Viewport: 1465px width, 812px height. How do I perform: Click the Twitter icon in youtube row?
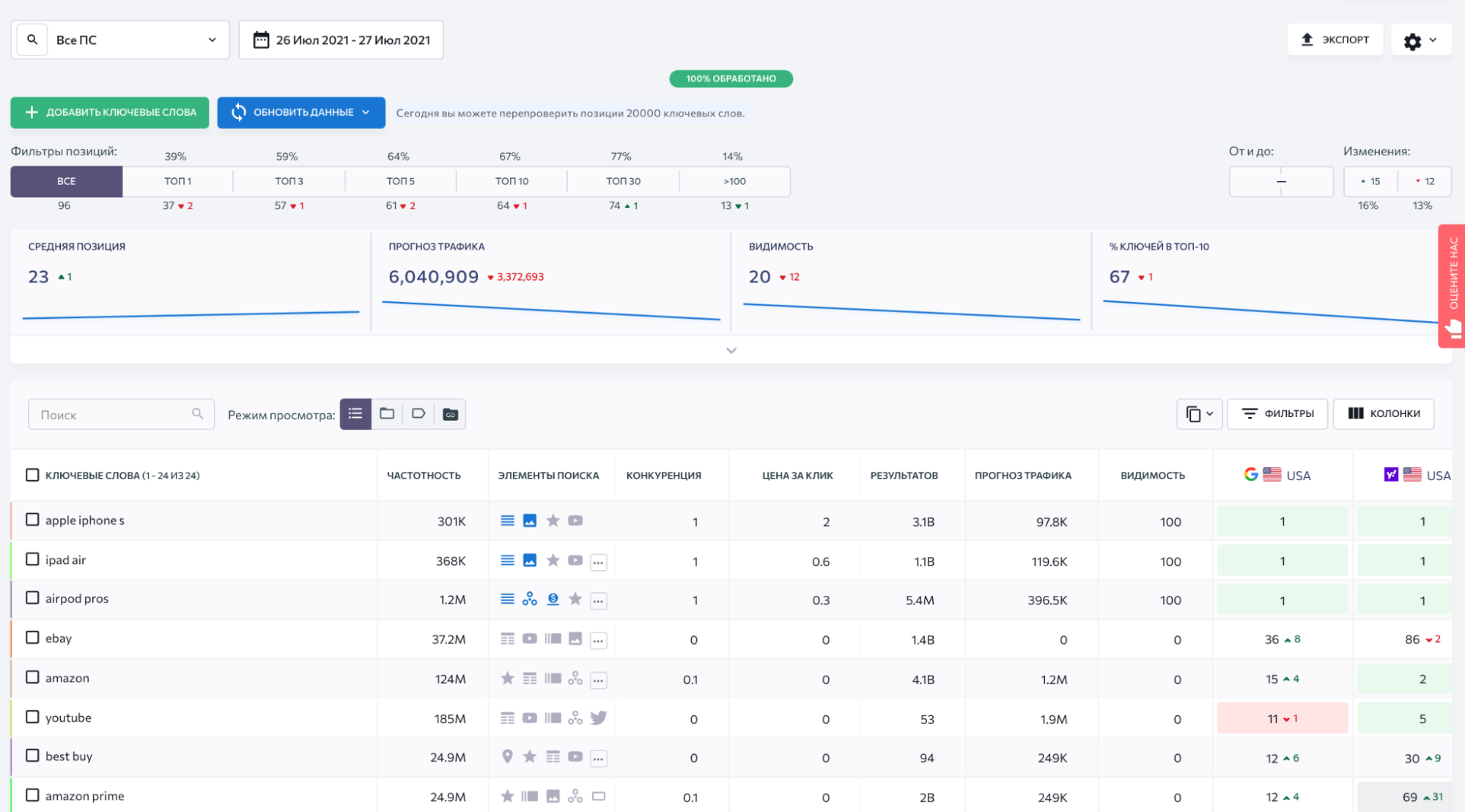pos(599,718)
